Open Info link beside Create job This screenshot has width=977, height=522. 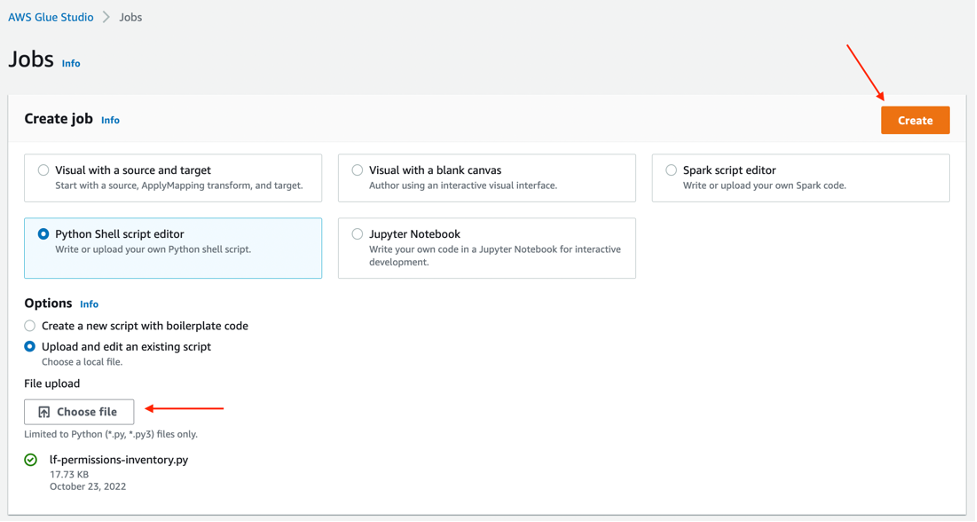pyautogui.click(x=110, y=120)
